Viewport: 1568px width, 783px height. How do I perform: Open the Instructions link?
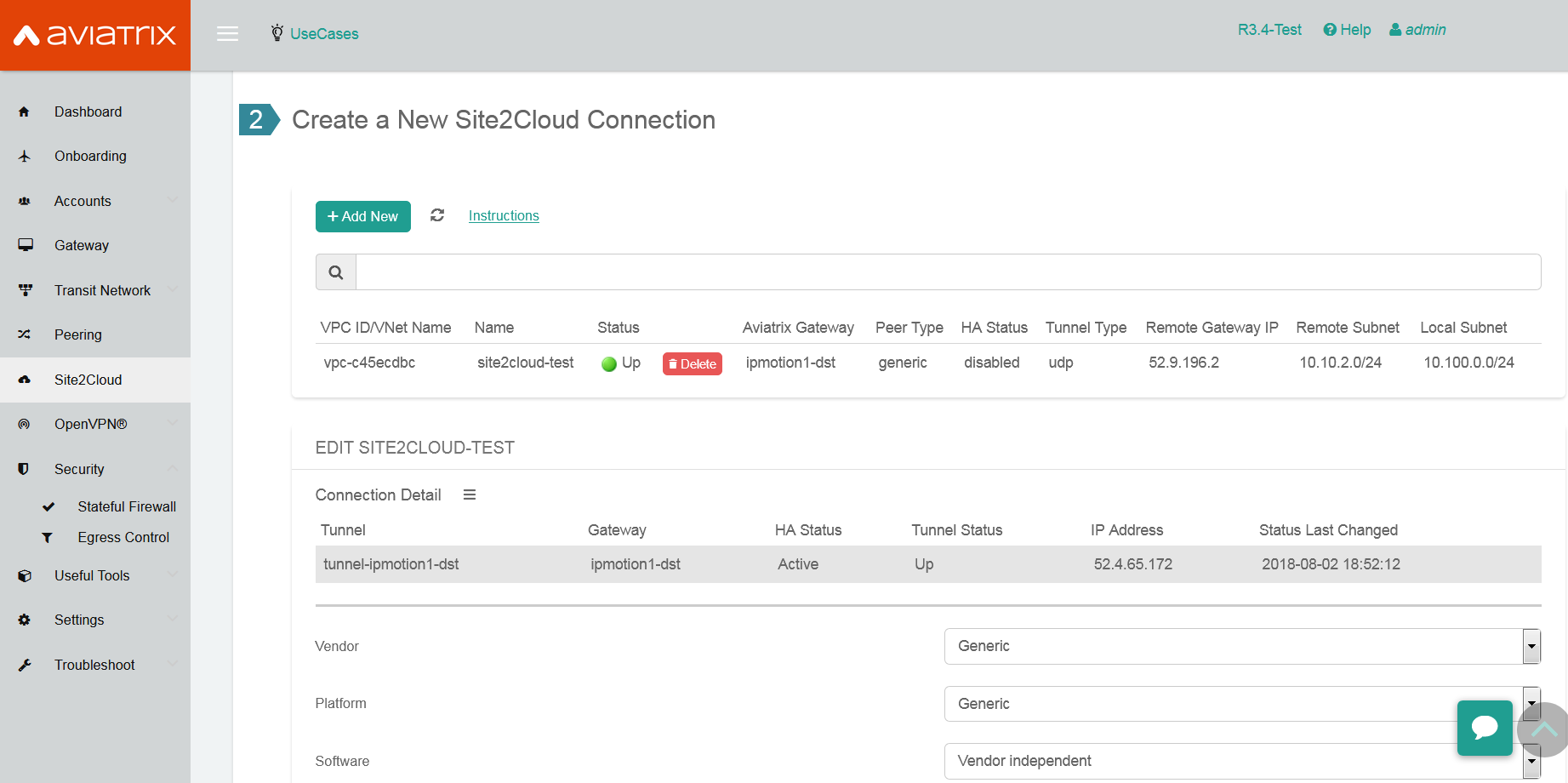(504, 216)
